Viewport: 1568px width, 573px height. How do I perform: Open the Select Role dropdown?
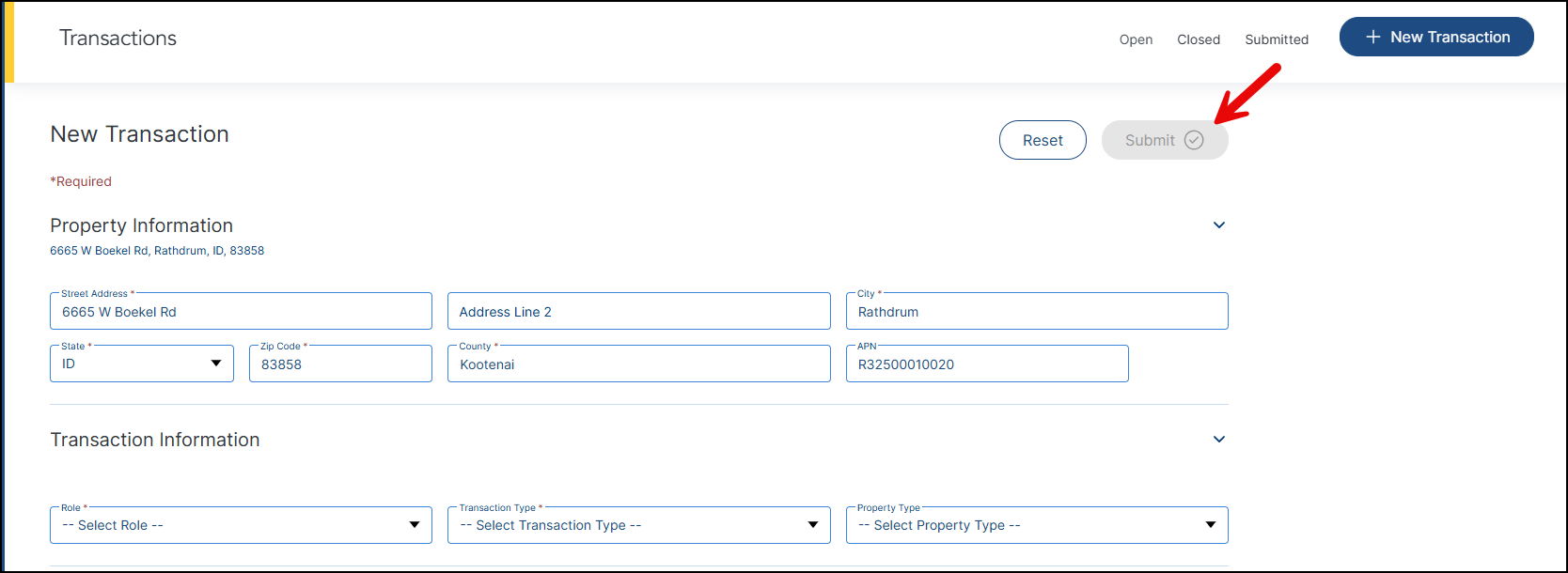pos(241,525)
